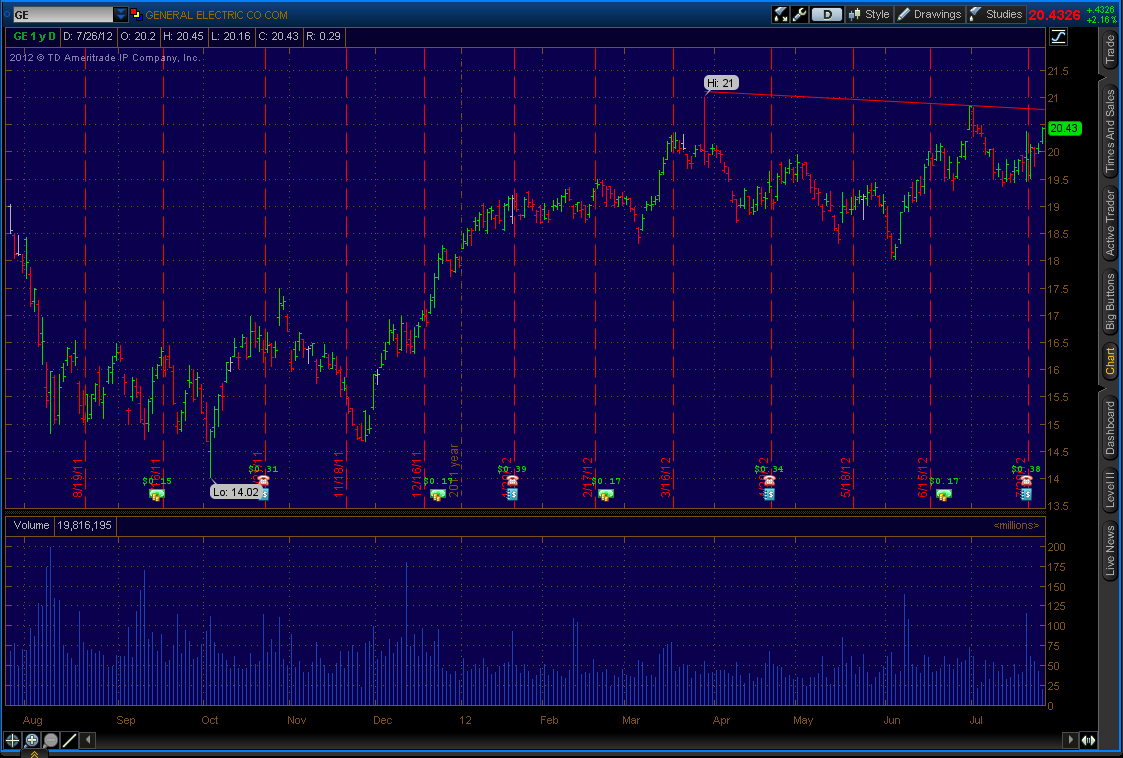Open the Times And Sales tab

pyautogui.click(x=1110, y=133)
